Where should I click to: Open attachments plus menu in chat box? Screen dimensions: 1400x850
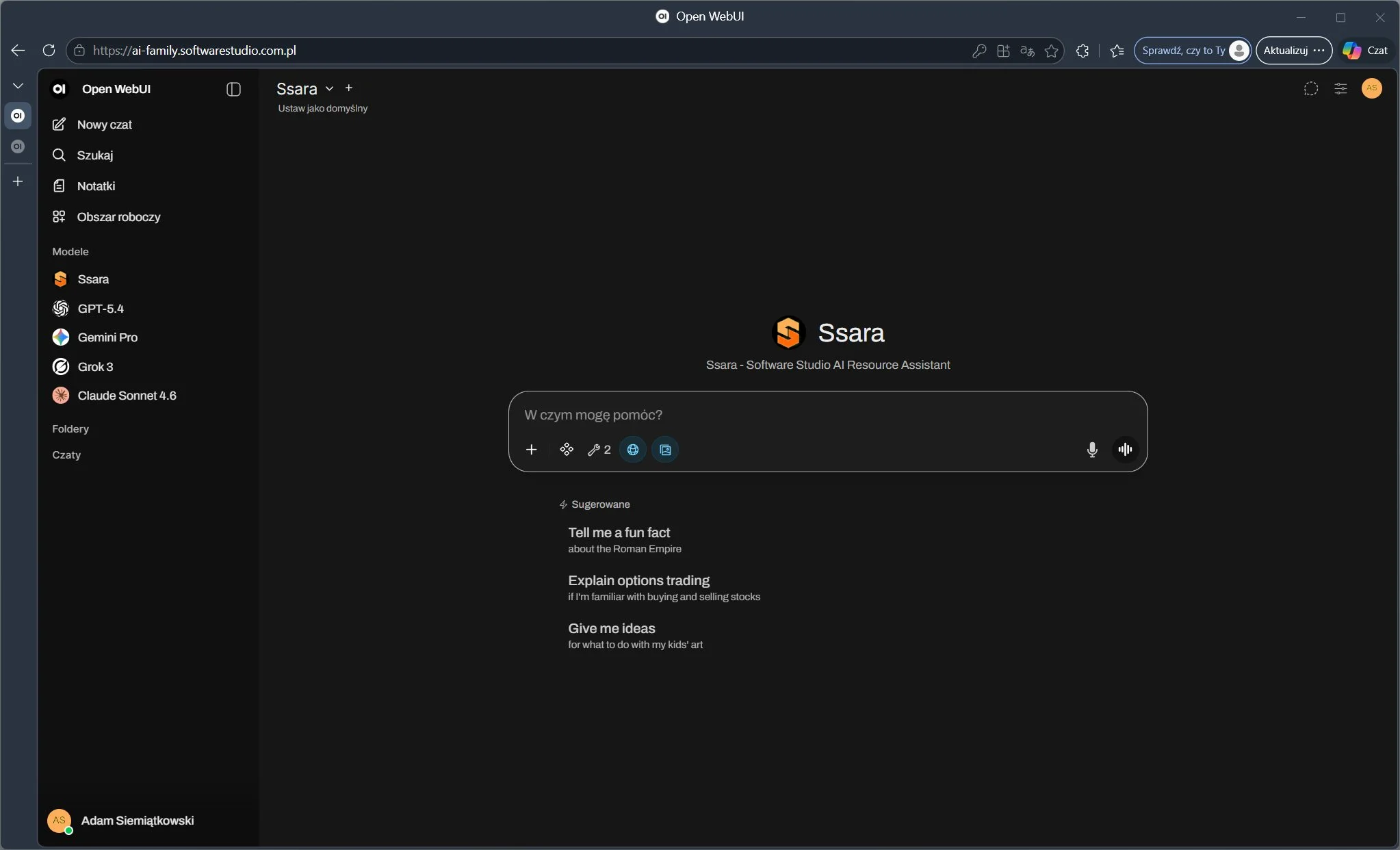click(x=532, y=450)
